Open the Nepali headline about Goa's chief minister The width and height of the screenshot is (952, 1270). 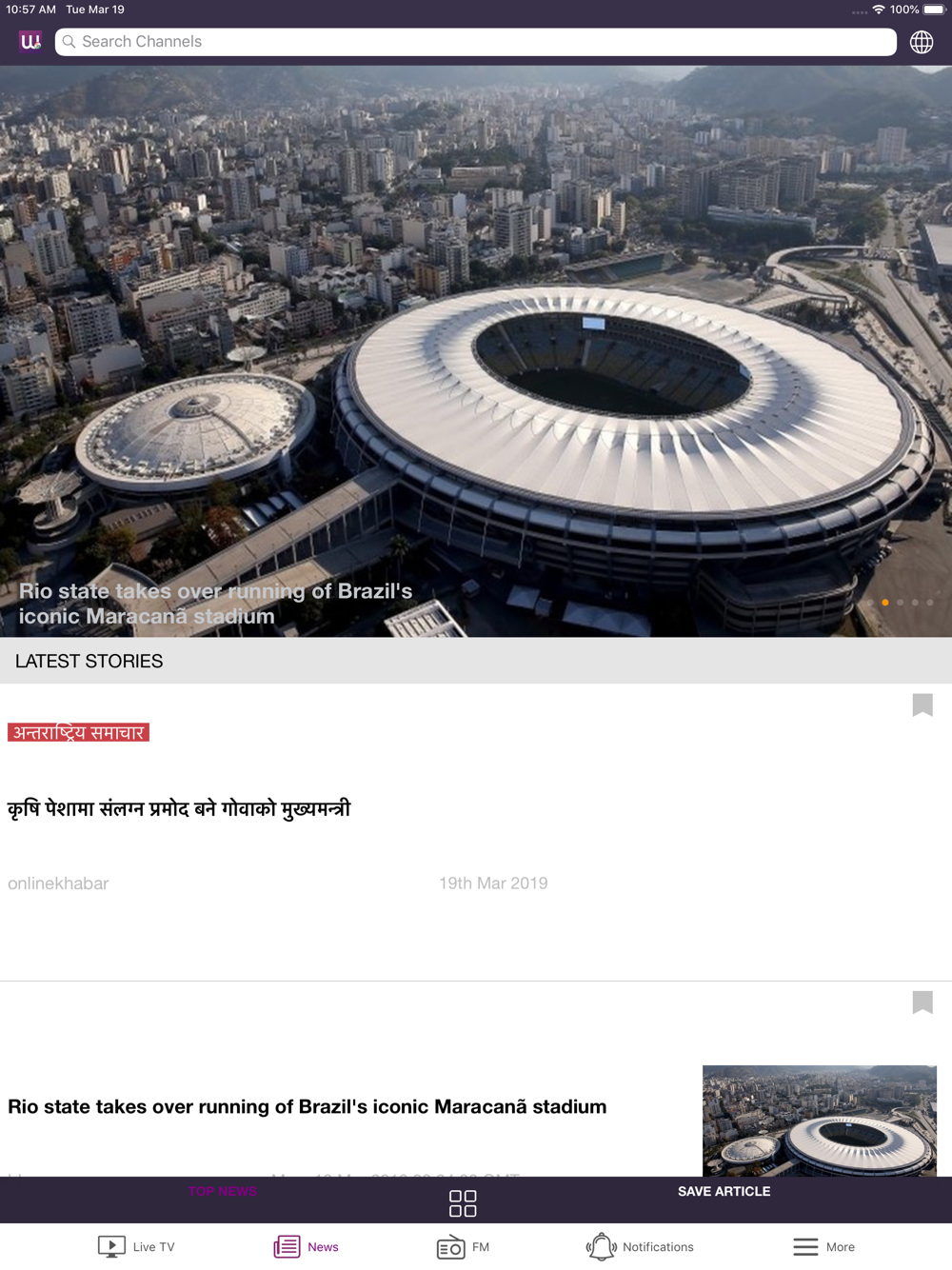tap(179, 809)
